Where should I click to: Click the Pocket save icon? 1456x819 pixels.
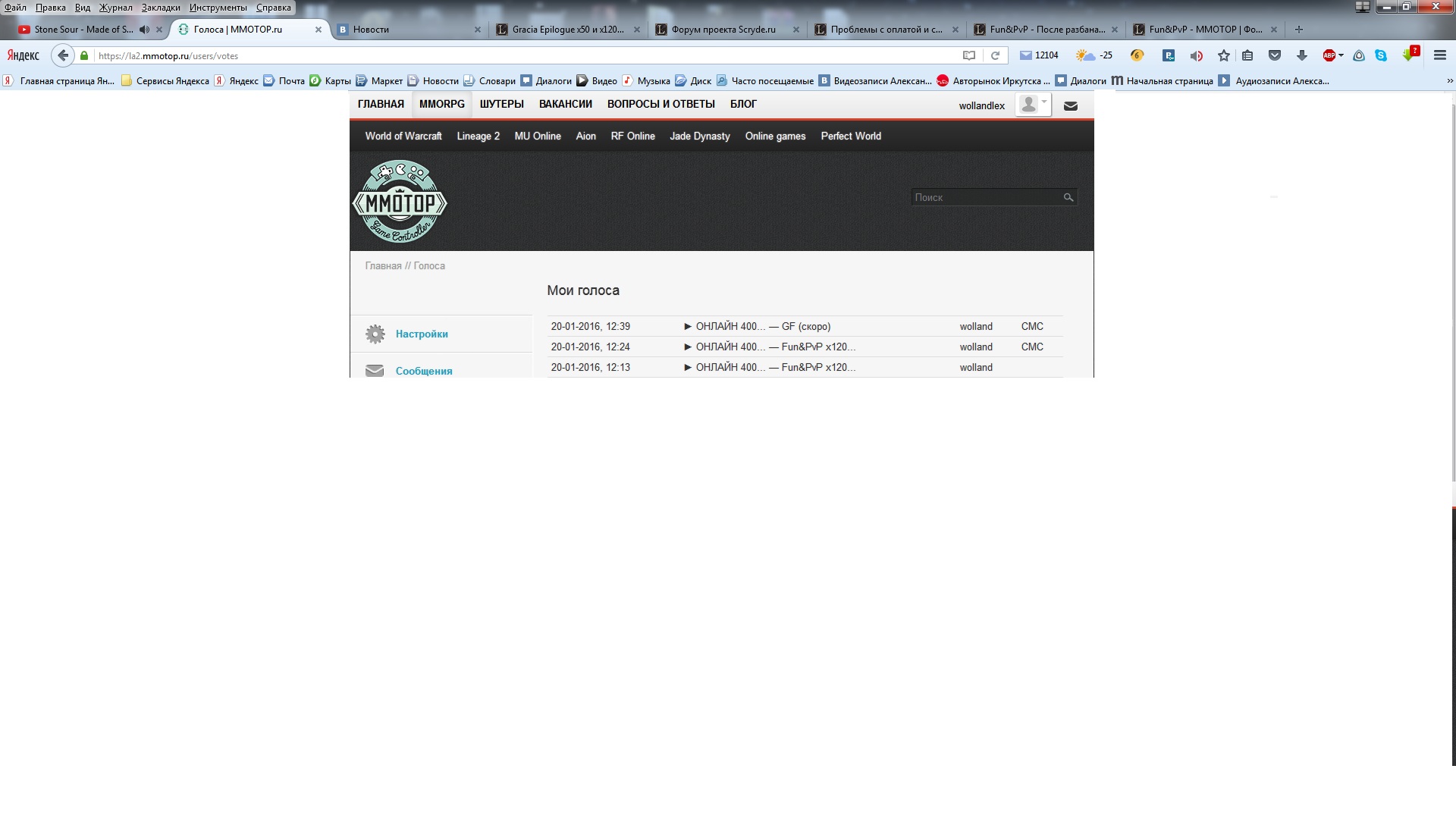click(x=1275, y=55)
